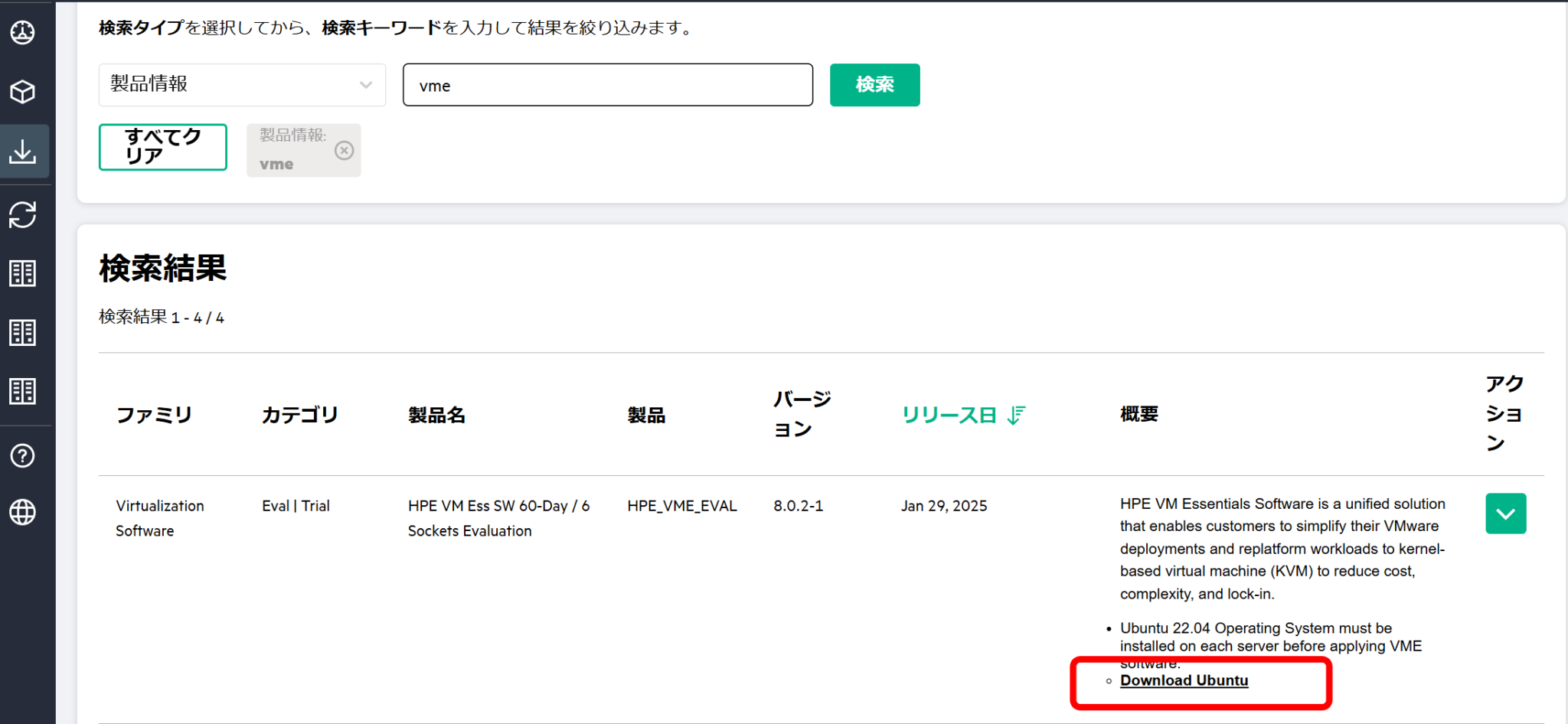Click the HPE VM Ess SW 60-Day product name
1568x724 pixels.
pyautogui.click(x=498, y=518)
